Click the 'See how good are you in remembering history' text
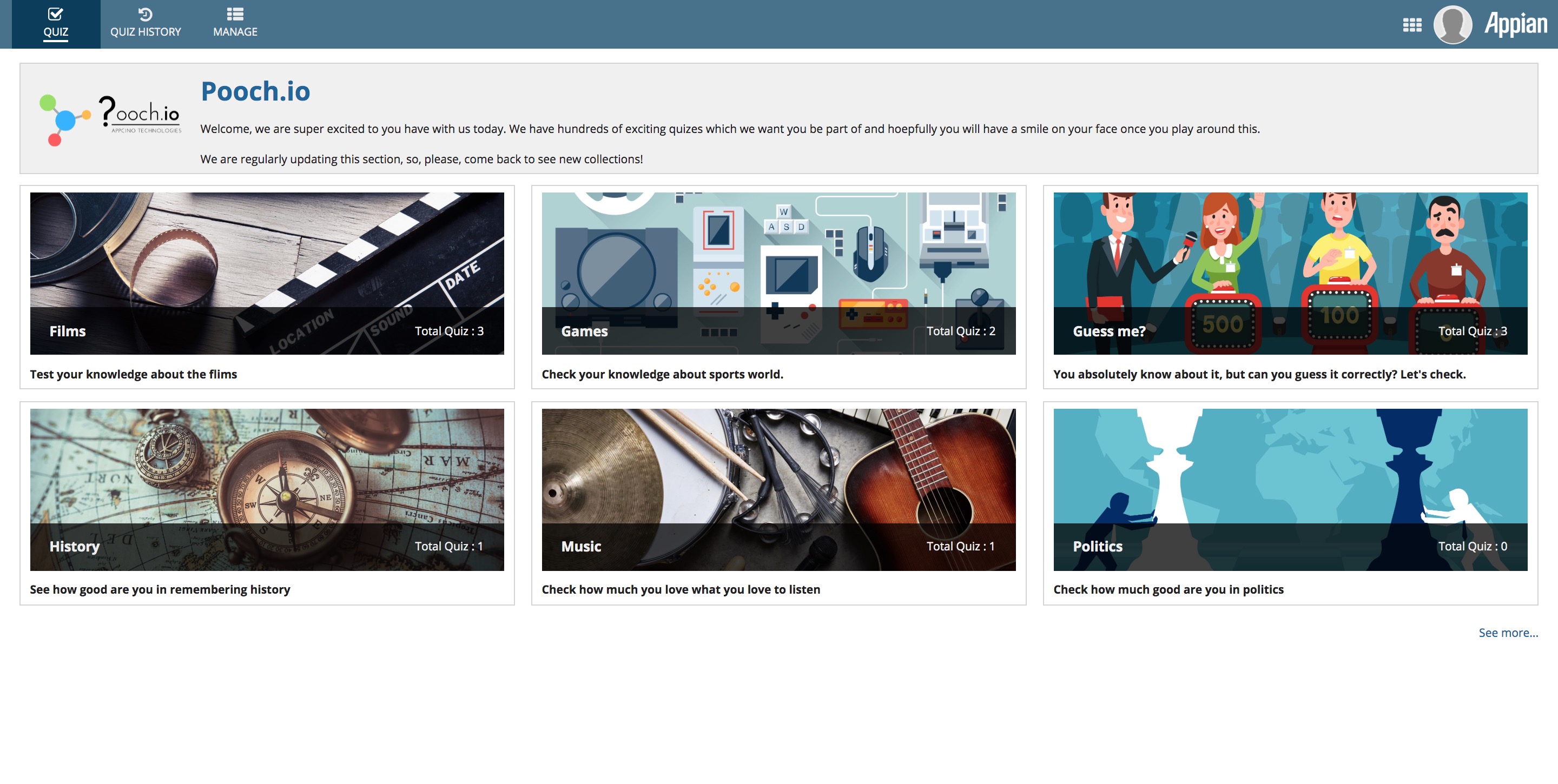The image size is (1558, 784). (160, 589)
